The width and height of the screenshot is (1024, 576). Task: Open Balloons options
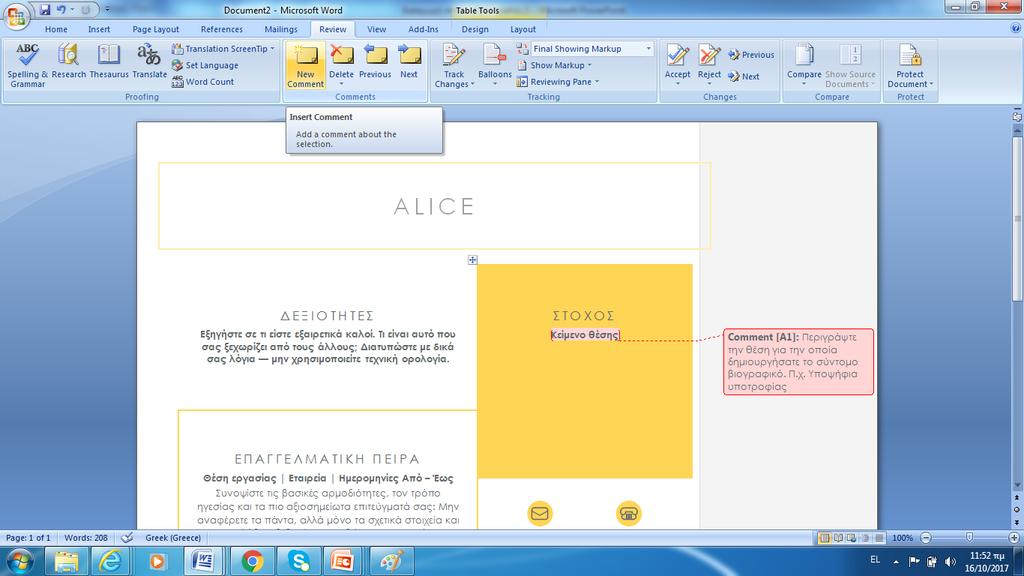coord(494,65)
